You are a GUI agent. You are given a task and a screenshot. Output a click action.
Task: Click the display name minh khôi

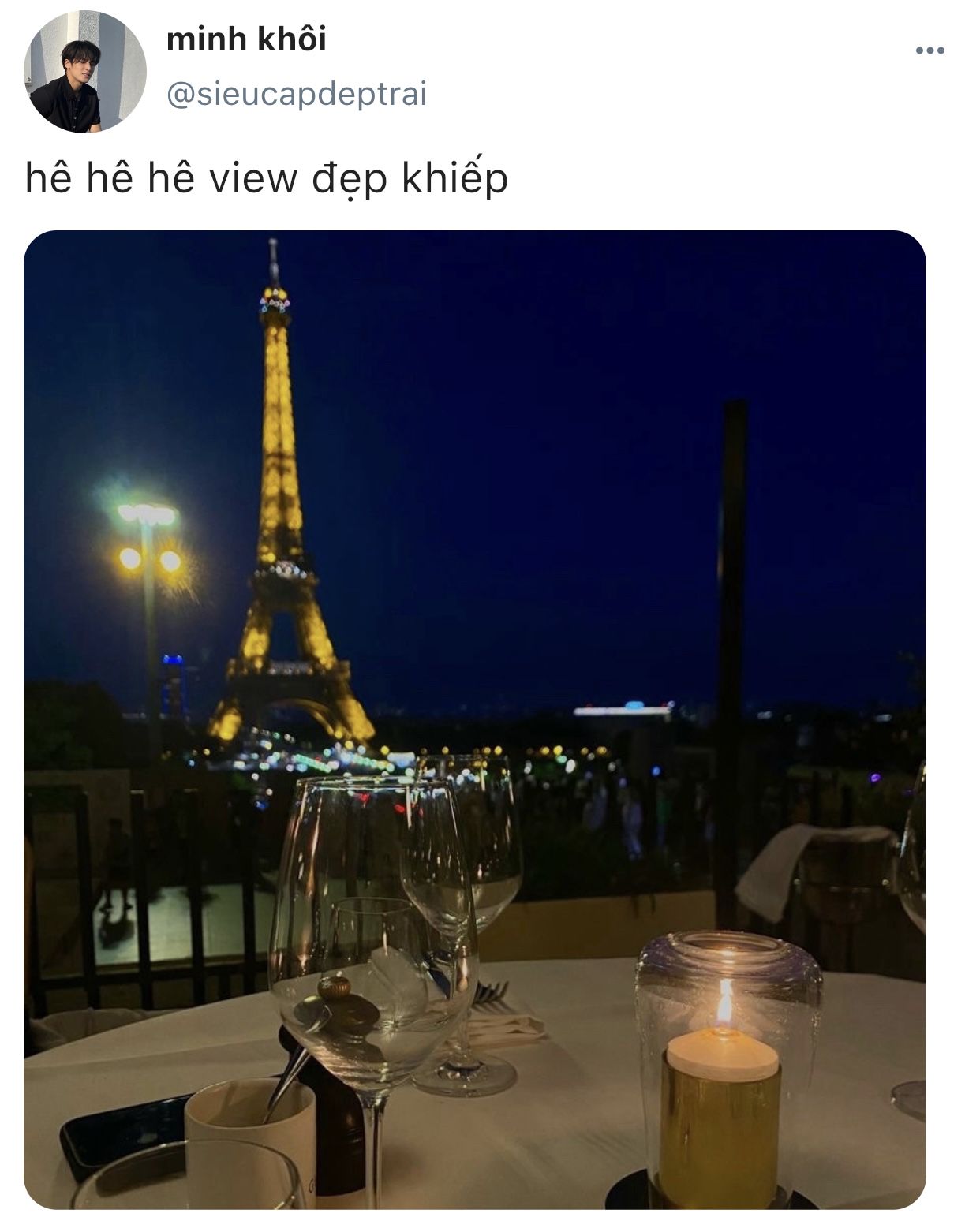[x=246, y=39]
